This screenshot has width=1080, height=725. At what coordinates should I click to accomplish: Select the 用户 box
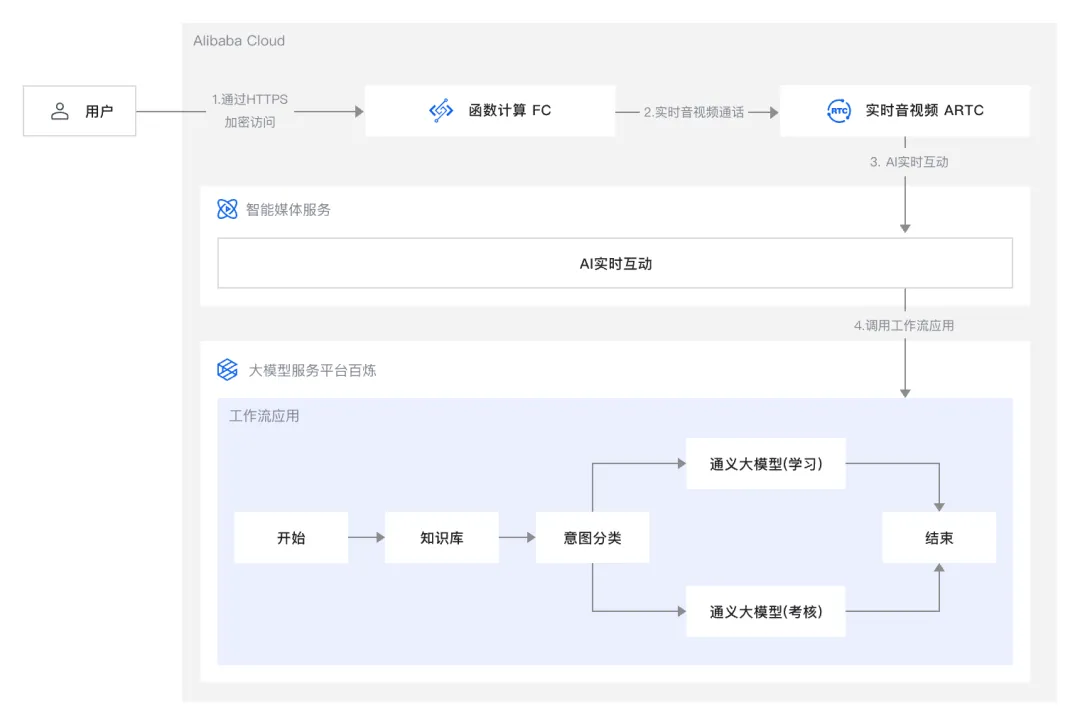(79, 111)
